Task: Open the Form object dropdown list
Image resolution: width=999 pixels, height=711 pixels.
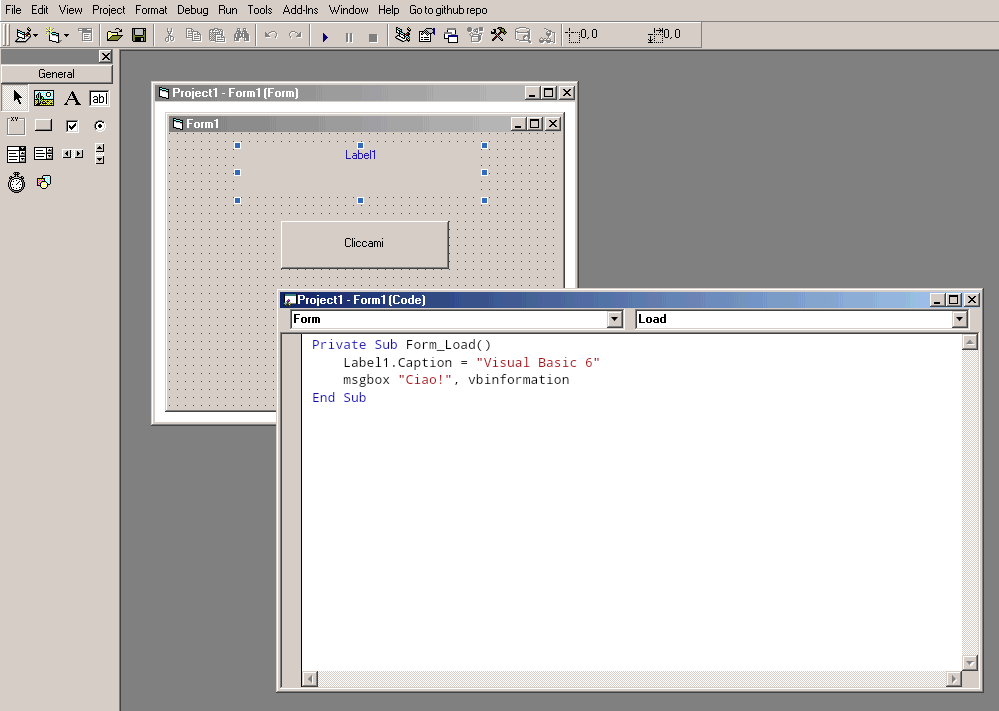Action: (x=614, y=319)
